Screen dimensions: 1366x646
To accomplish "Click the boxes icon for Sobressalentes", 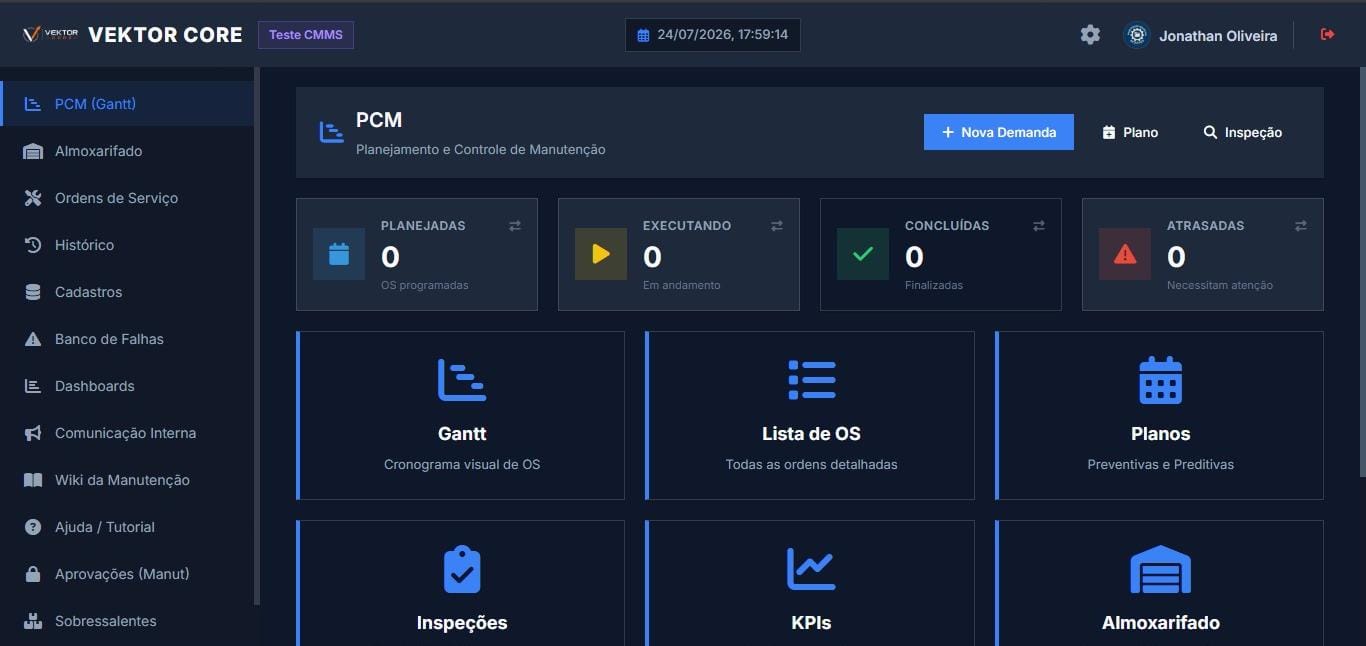I will click(x=33, y=621).
